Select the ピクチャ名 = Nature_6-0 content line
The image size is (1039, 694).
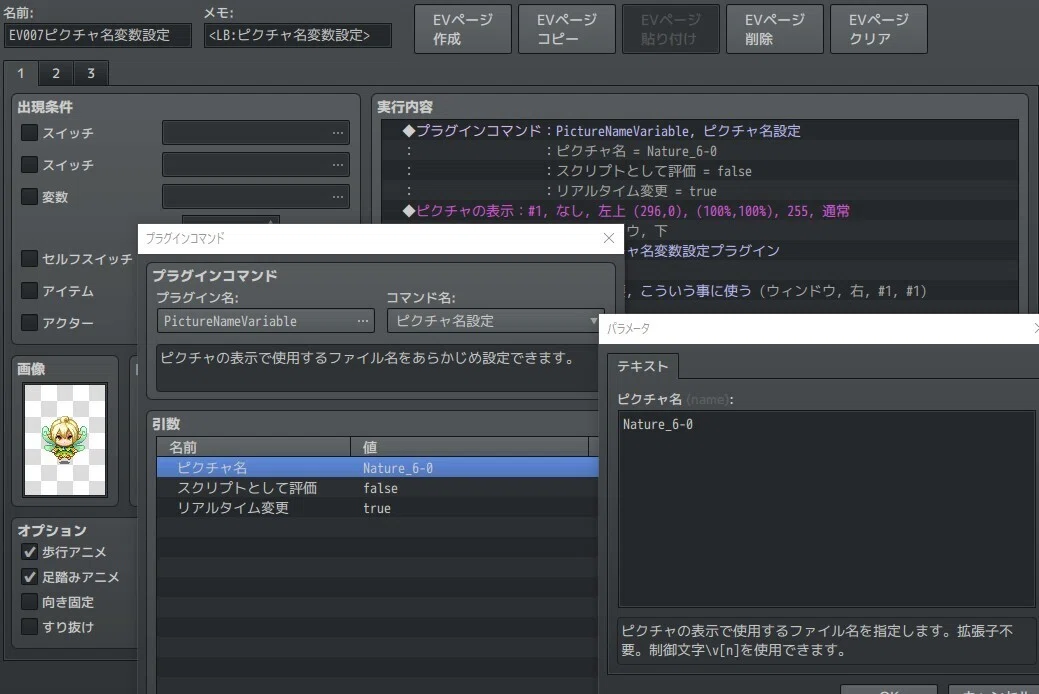(700, 151)
